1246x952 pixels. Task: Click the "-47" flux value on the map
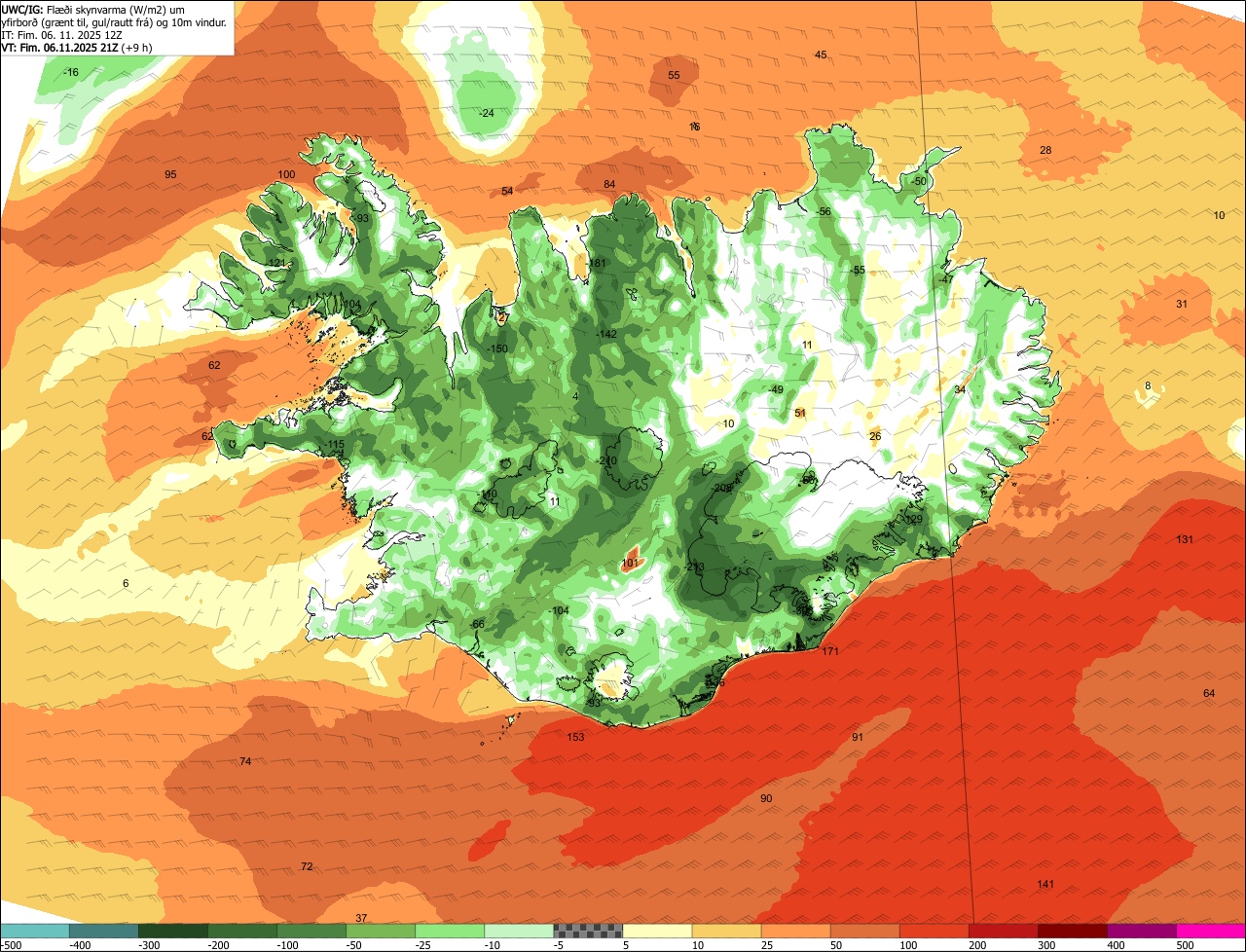coord(945,279)
